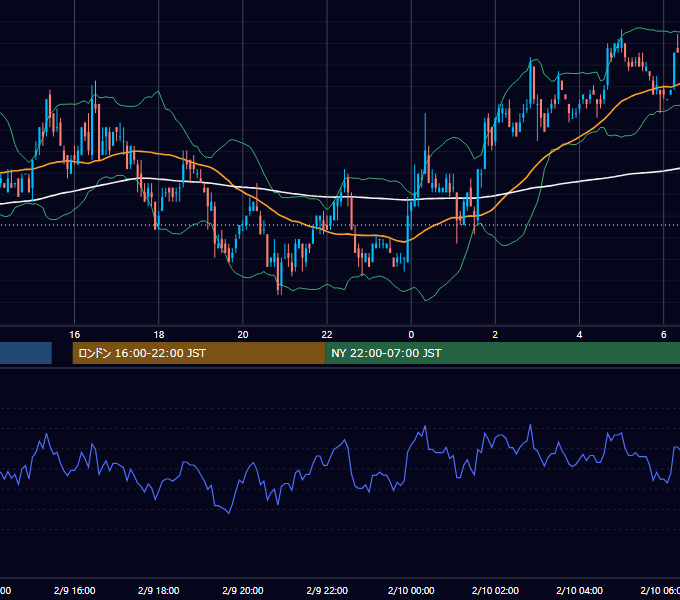Click the "2" hour label on the price chart axis
Screen dimensions: 680x600
pyautogui.click(x=495, y=334)
